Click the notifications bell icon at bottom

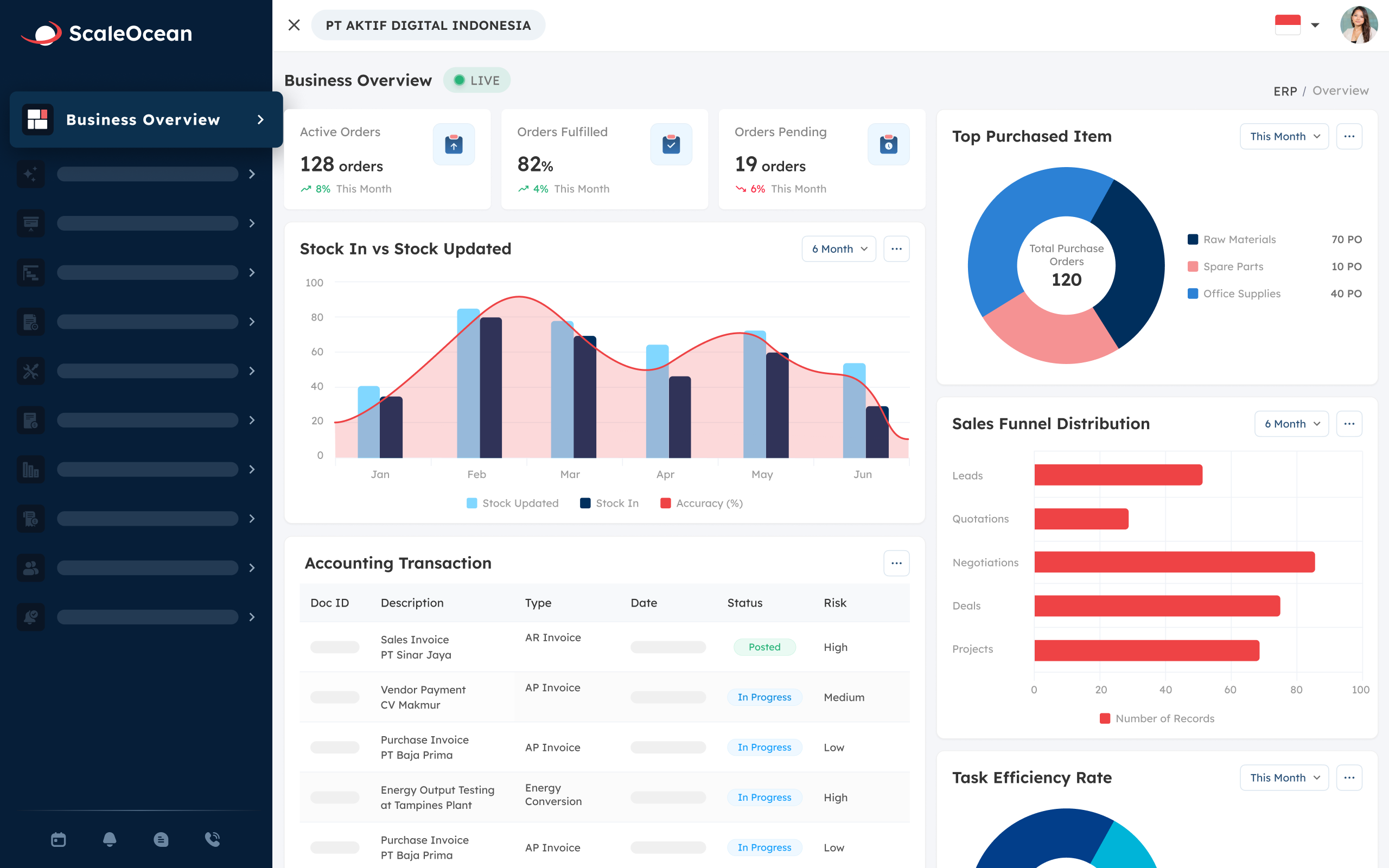[110, 839]
